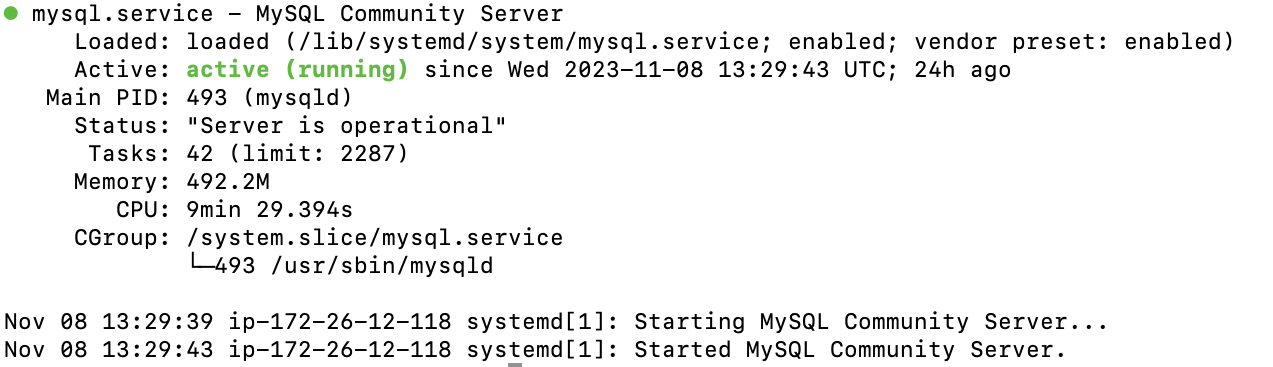The image size is (1273, 367).
Task: Click the green active (running) status text
Action: pyautogui.click(x=298, y=70)
